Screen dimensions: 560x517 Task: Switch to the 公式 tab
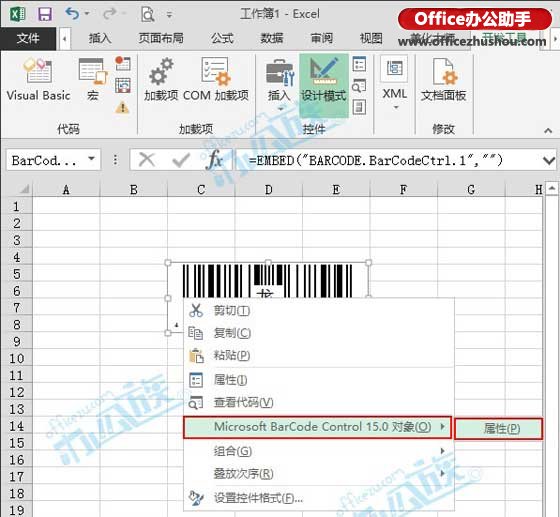click(x=222, y=38)
